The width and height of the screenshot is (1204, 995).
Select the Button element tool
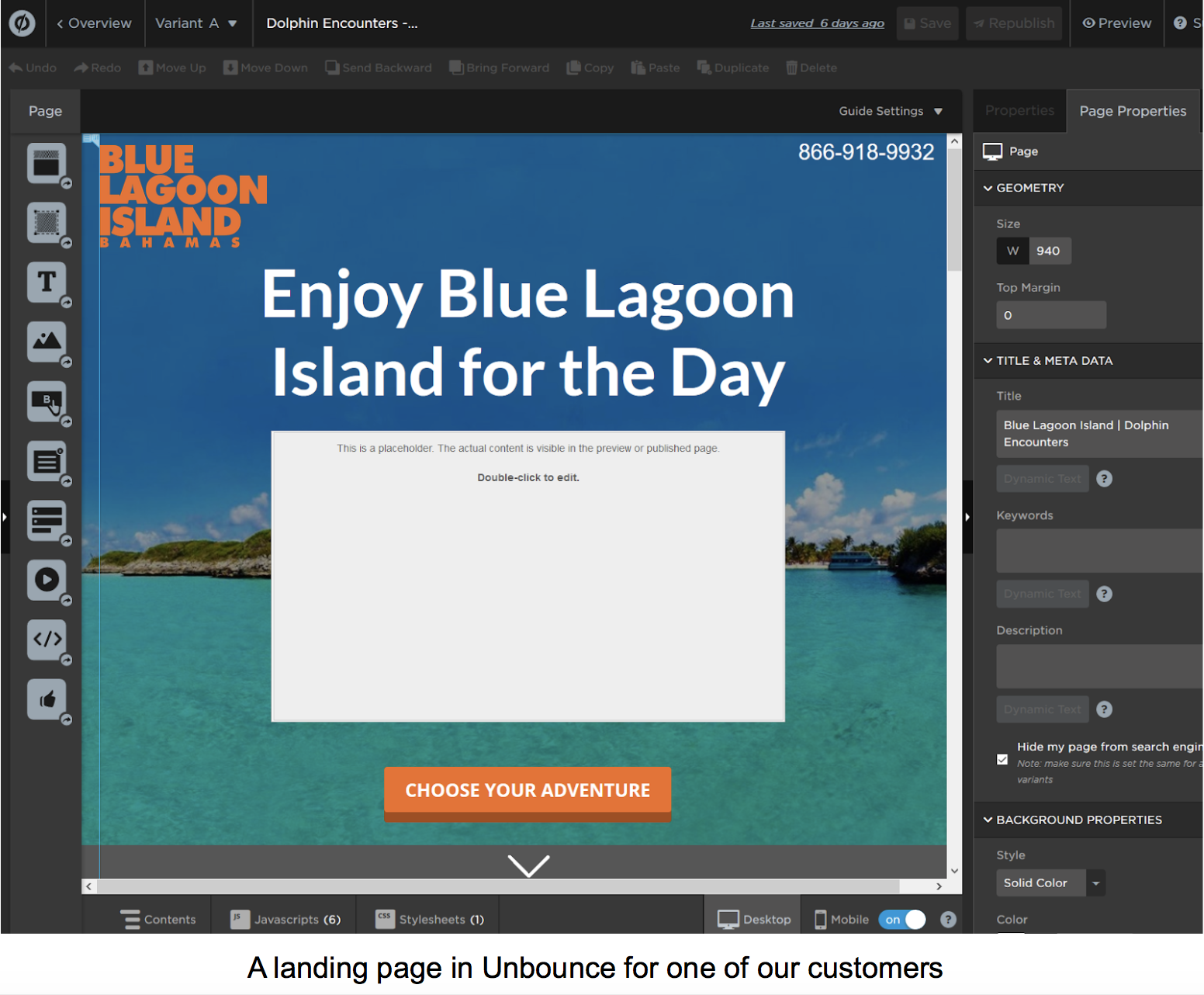47,402
